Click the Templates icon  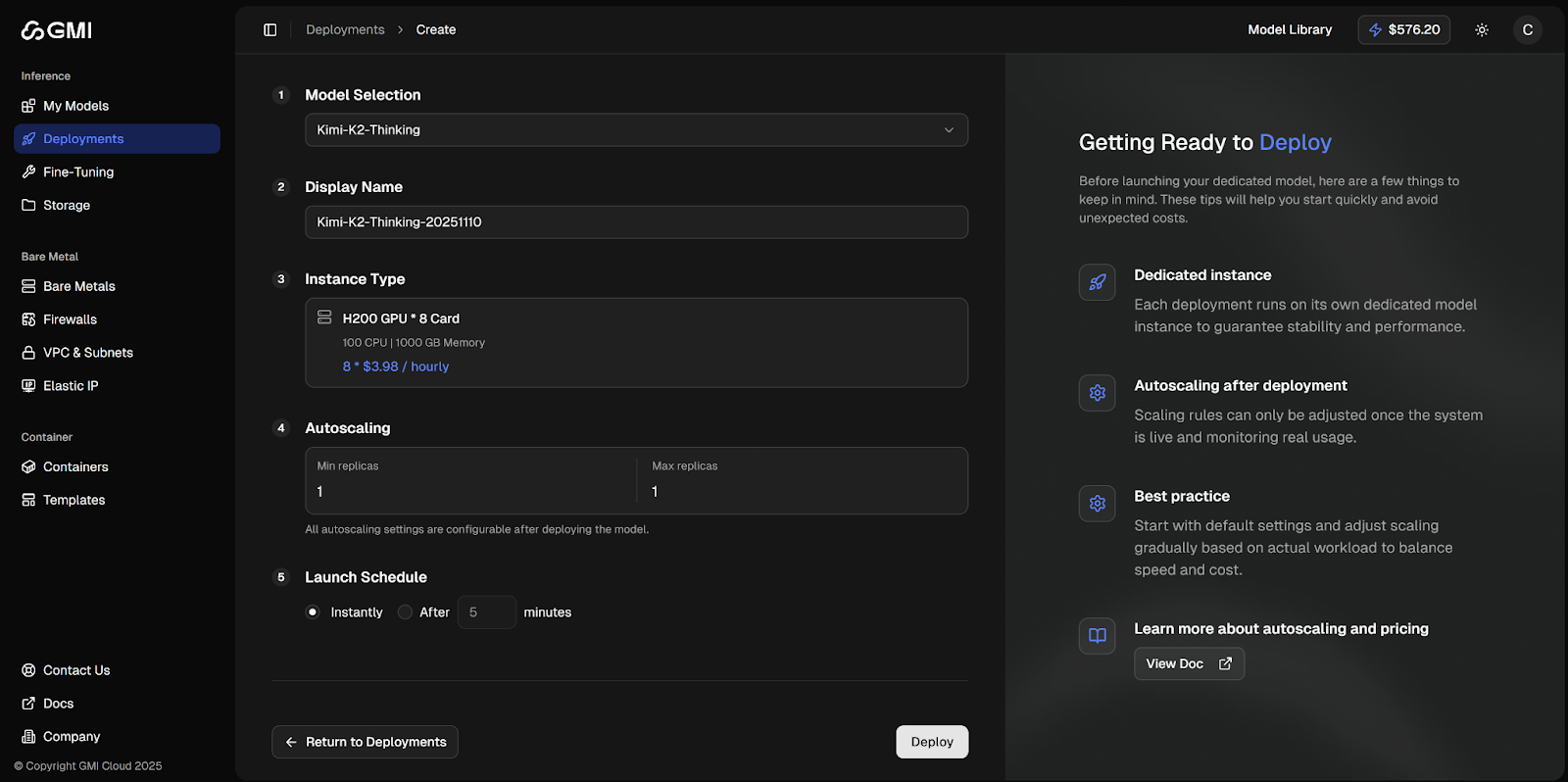(28, 501)
